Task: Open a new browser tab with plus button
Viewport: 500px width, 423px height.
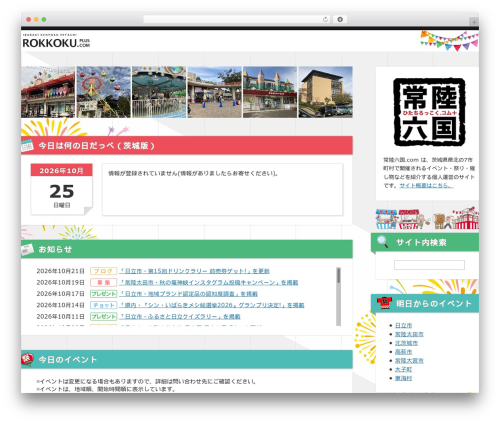Action: pyautogui.click(x=474, y=22)
